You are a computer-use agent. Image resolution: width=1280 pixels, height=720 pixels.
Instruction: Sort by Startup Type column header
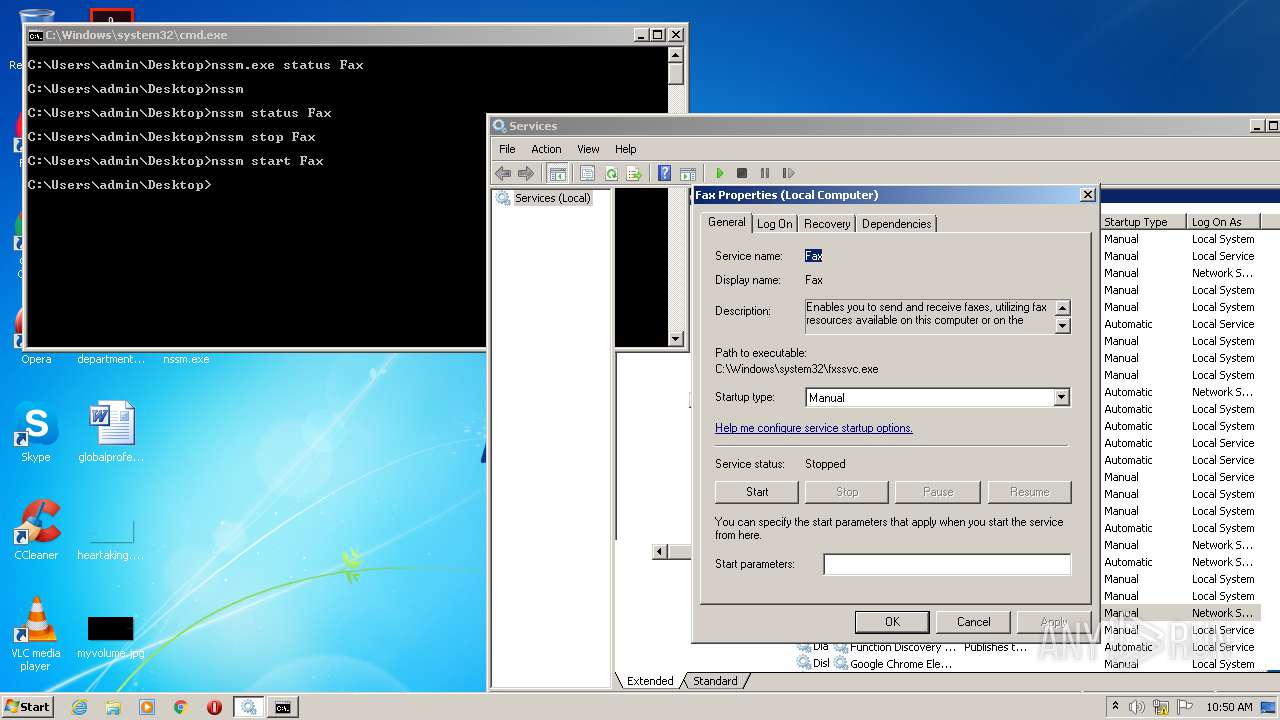click(x=1143, y=222)
